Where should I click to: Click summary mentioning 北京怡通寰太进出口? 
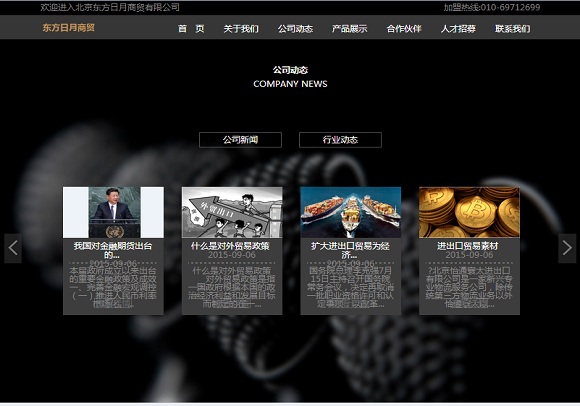pos(469,287)
